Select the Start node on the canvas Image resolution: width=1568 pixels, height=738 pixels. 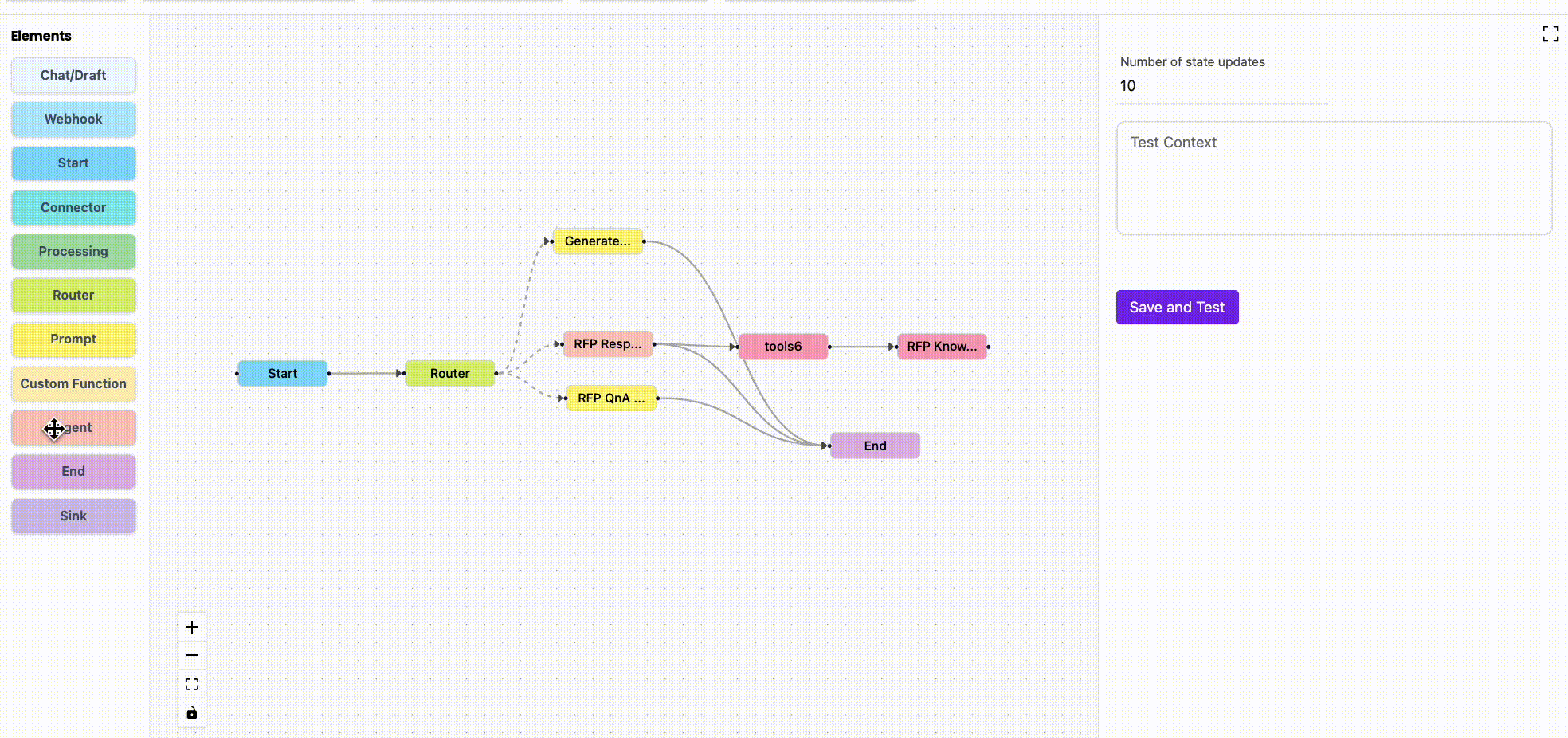[x=282, y=373]
